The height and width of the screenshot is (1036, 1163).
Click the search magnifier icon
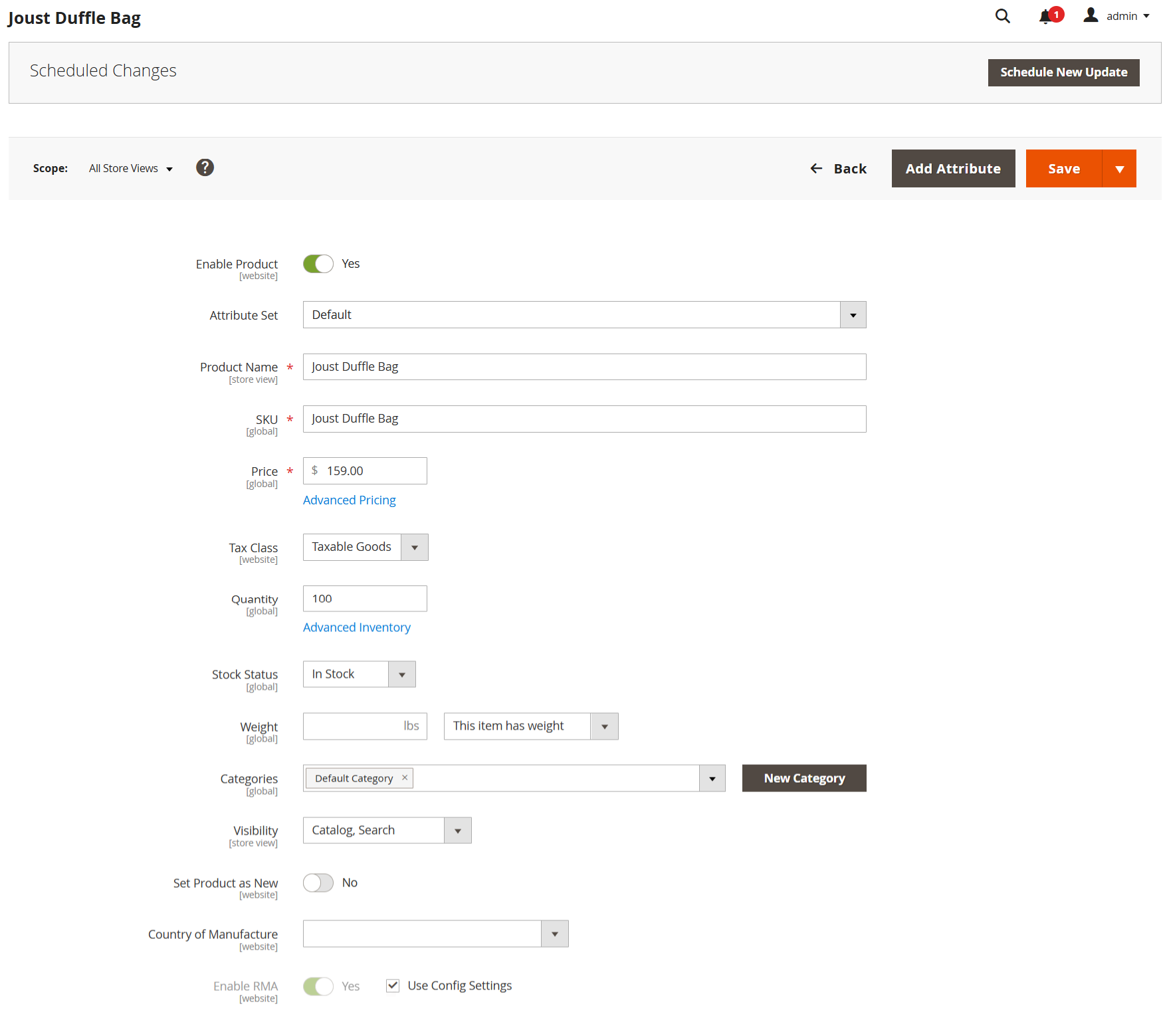[x=1002, y=16]
